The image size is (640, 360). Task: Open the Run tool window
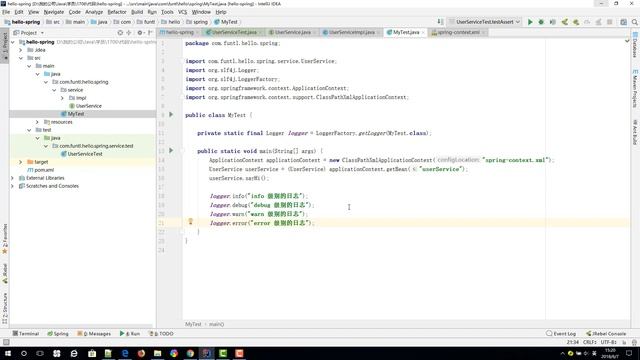[x=130, y=333]
